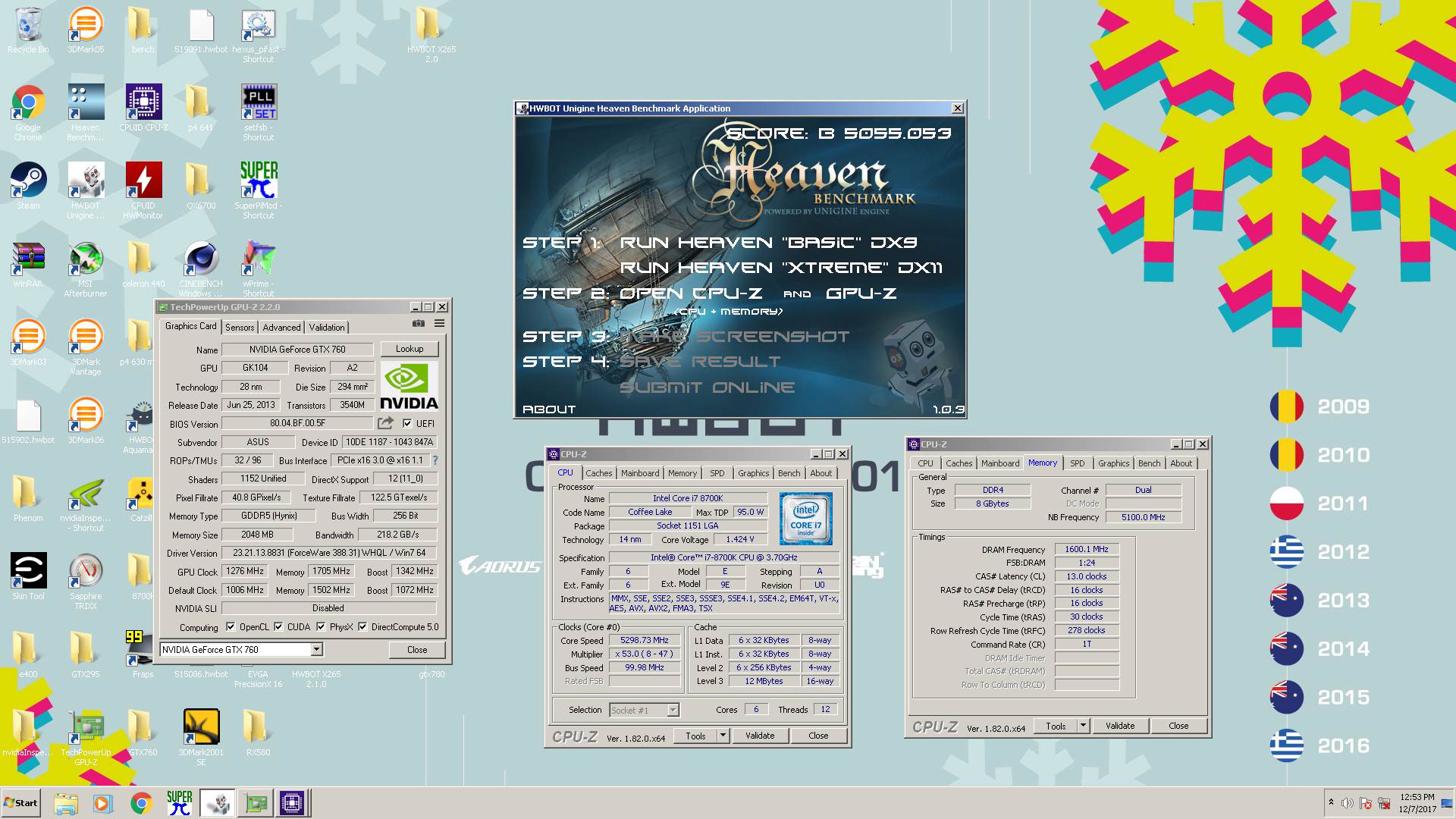
Task: Click the Lookup button in GPU-Z
Action: click(409, 349)
